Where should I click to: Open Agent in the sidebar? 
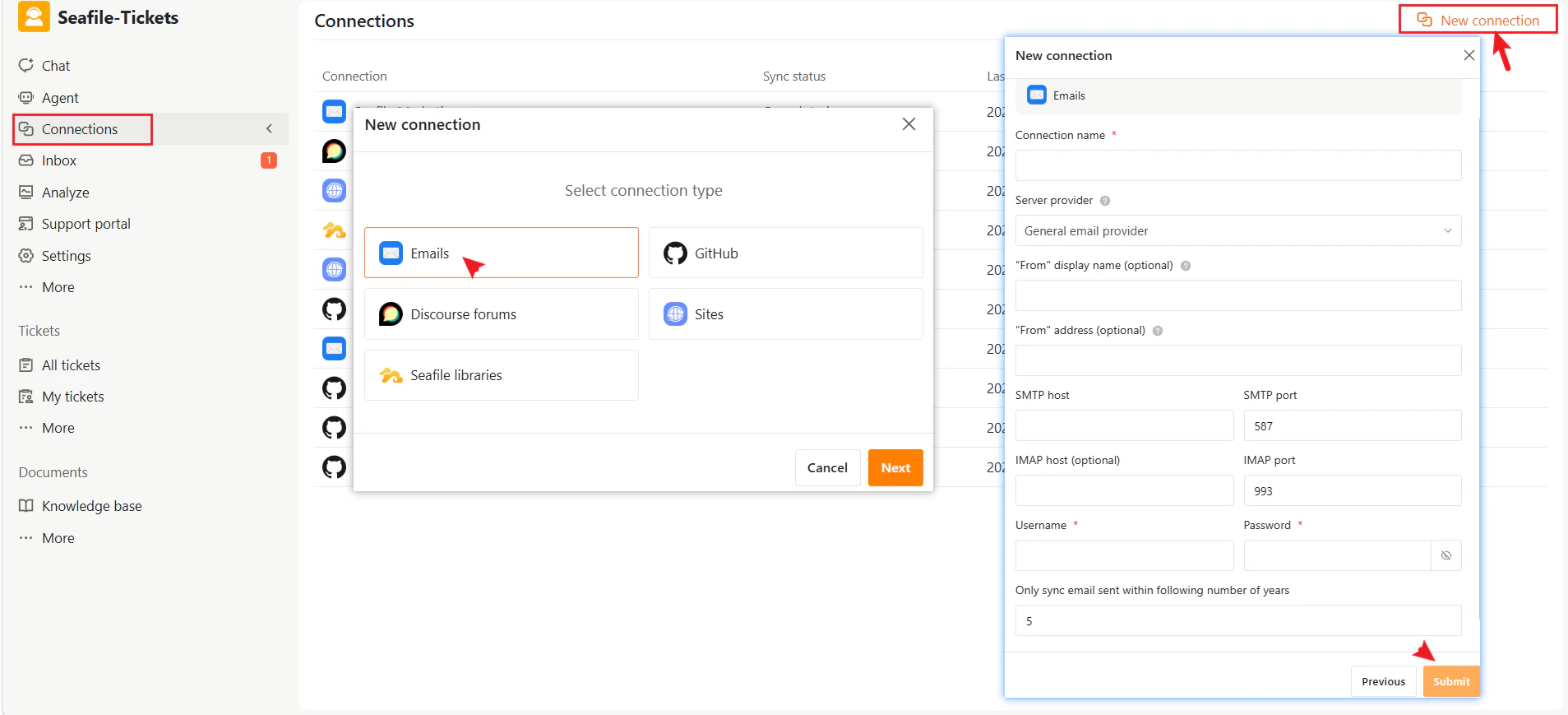pyautogui.click(x=60, y=98)
